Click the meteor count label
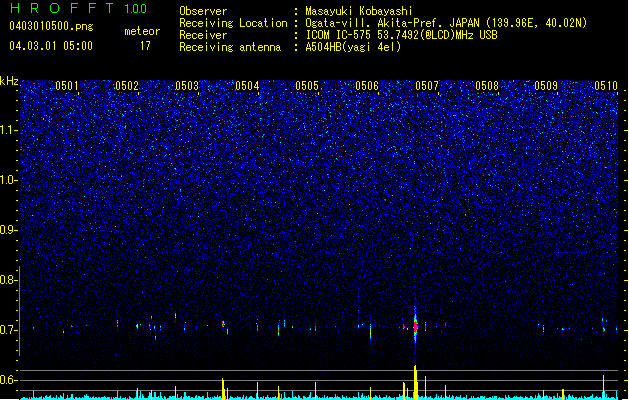Viewport: 629px width, 400px height. coord(142,31)
